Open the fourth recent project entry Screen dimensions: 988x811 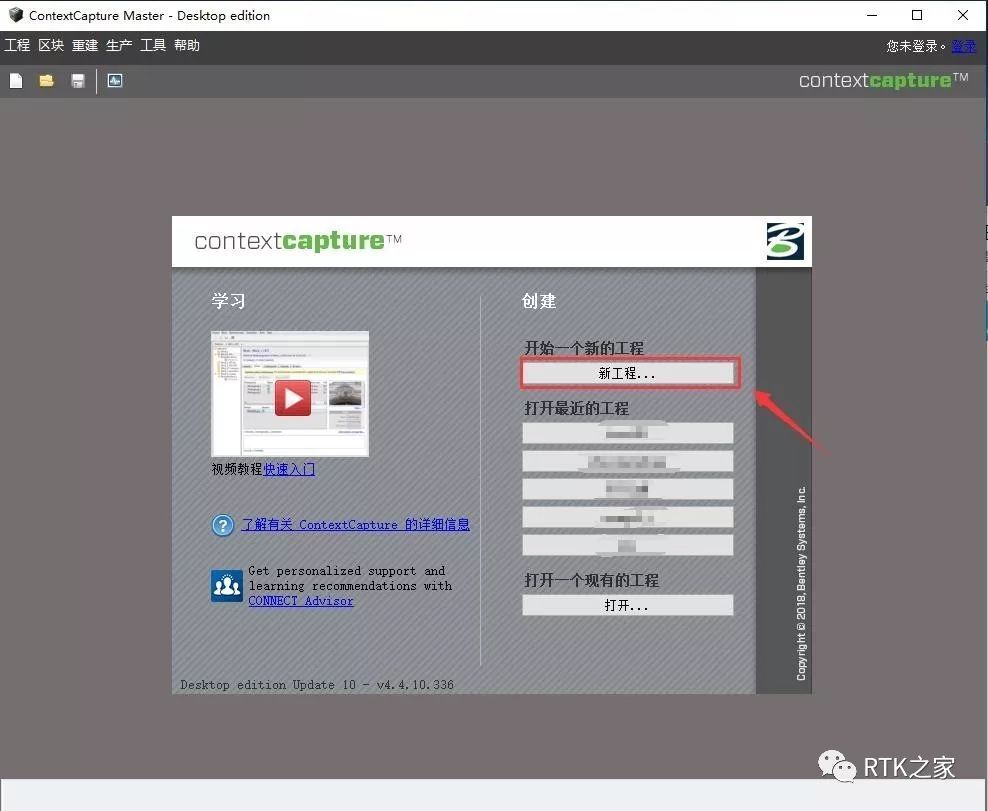(x=628, y=517)
